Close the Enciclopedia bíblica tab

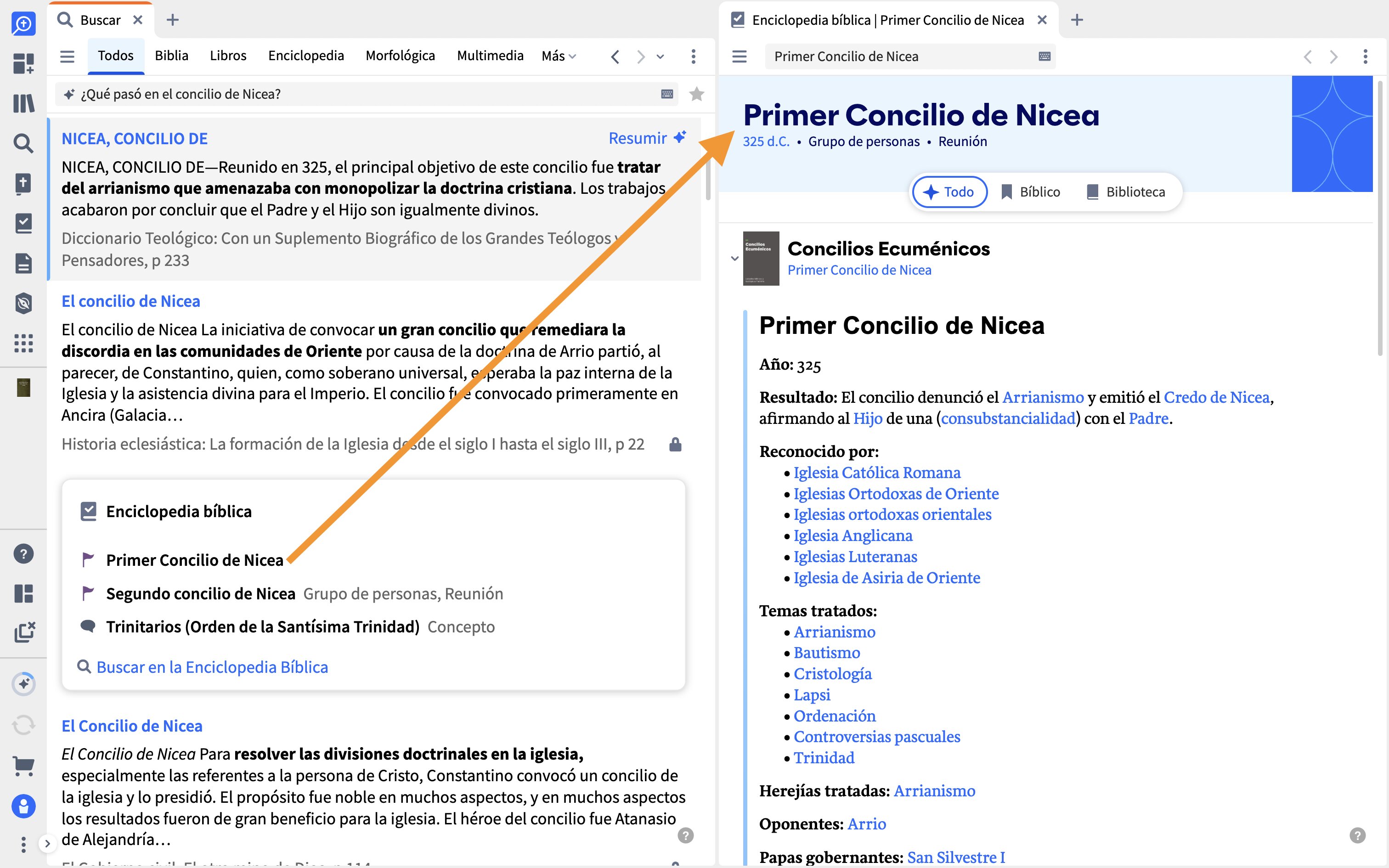click(x=1042, y=20)
